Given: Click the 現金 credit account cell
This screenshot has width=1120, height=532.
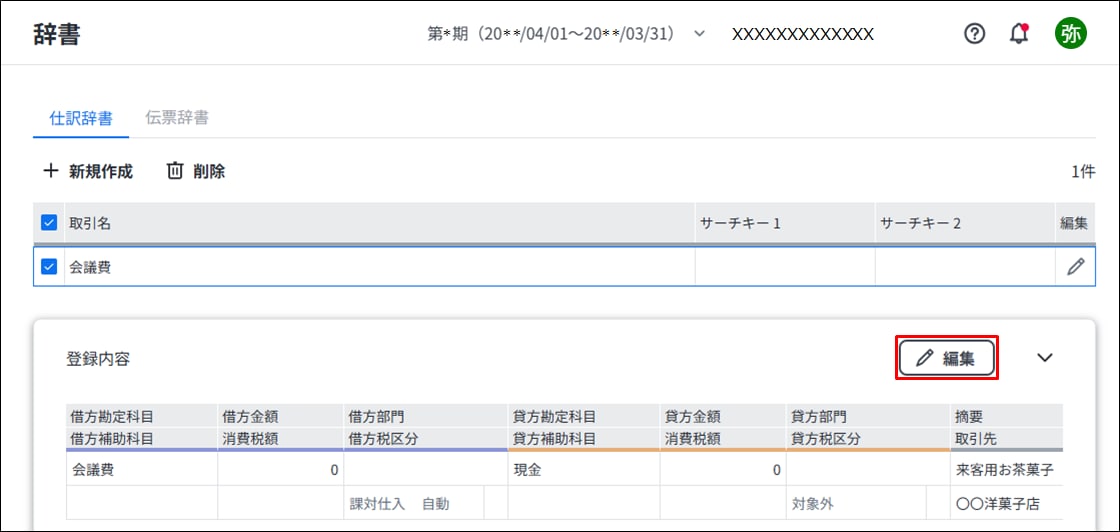Looking at the screenshot, I should (x=584, y=470).
